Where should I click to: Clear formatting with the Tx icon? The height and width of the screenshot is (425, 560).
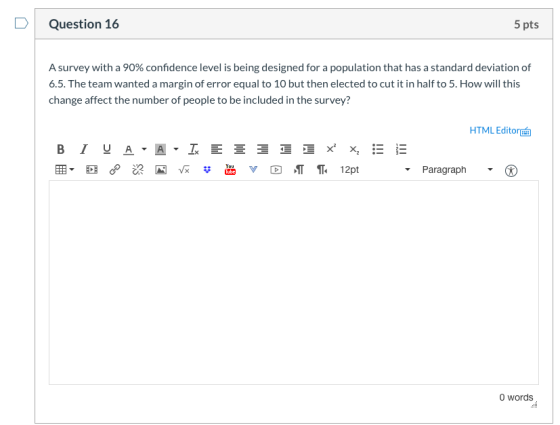(x=193, y=149)
